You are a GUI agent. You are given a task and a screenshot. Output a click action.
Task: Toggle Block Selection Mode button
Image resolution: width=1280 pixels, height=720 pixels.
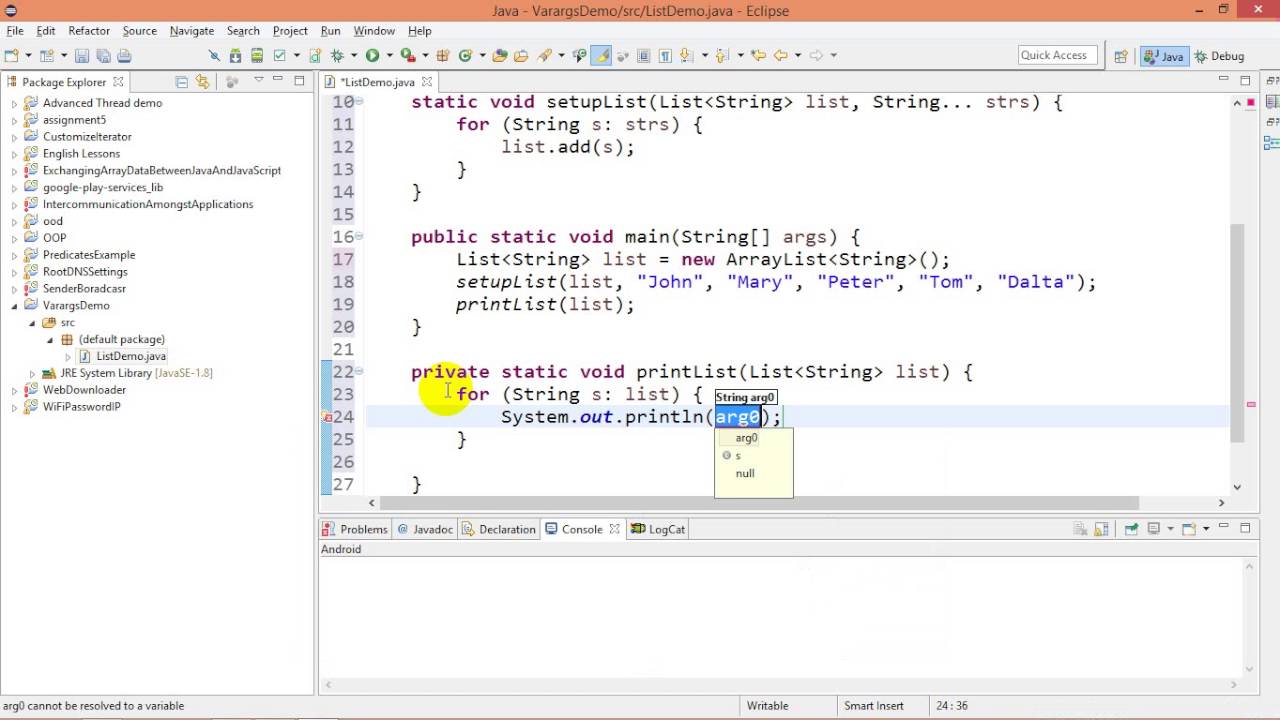(643, 56)
